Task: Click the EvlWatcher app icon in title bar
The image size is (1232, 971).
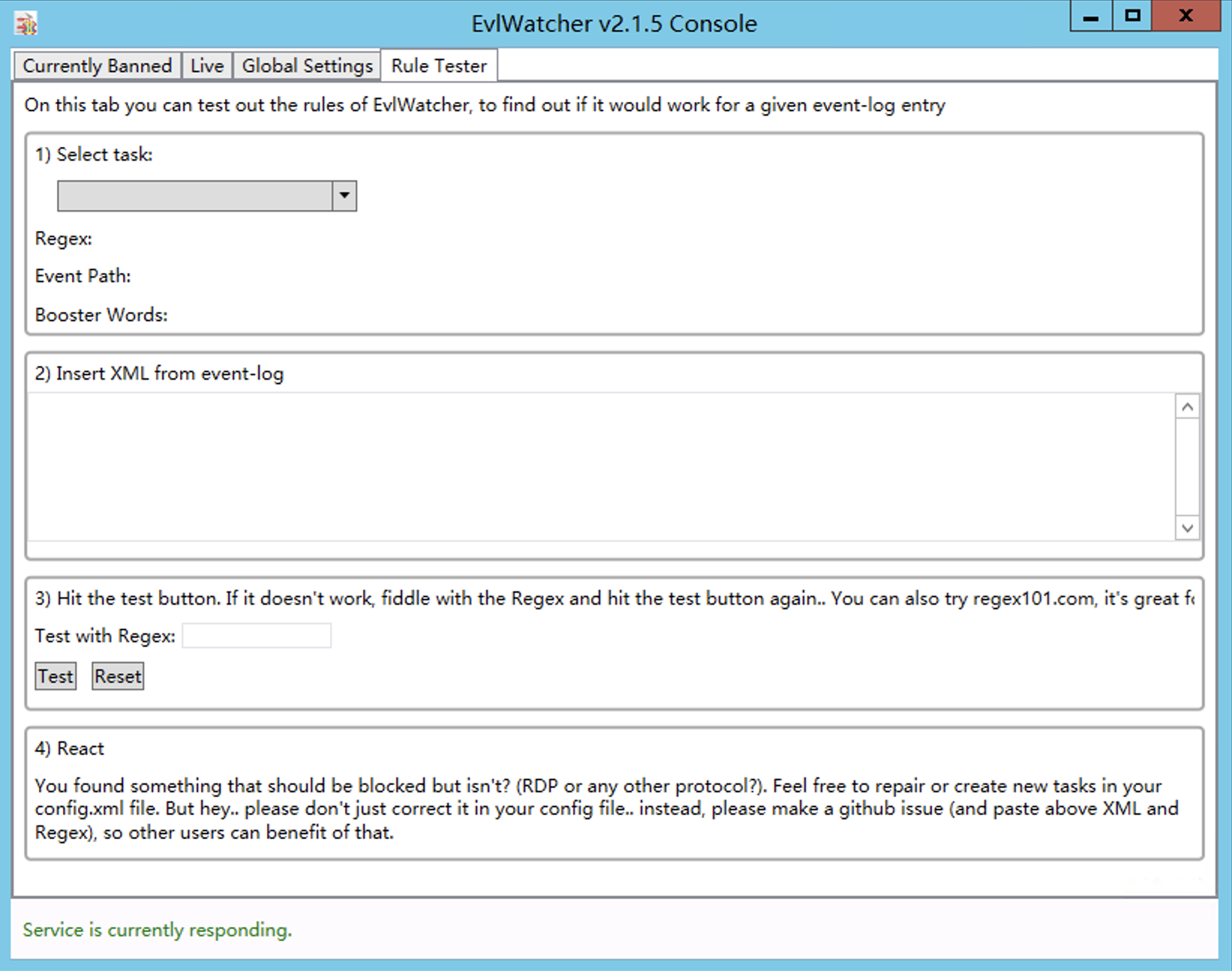Action: pyautogui.click(x=26, y=24)
